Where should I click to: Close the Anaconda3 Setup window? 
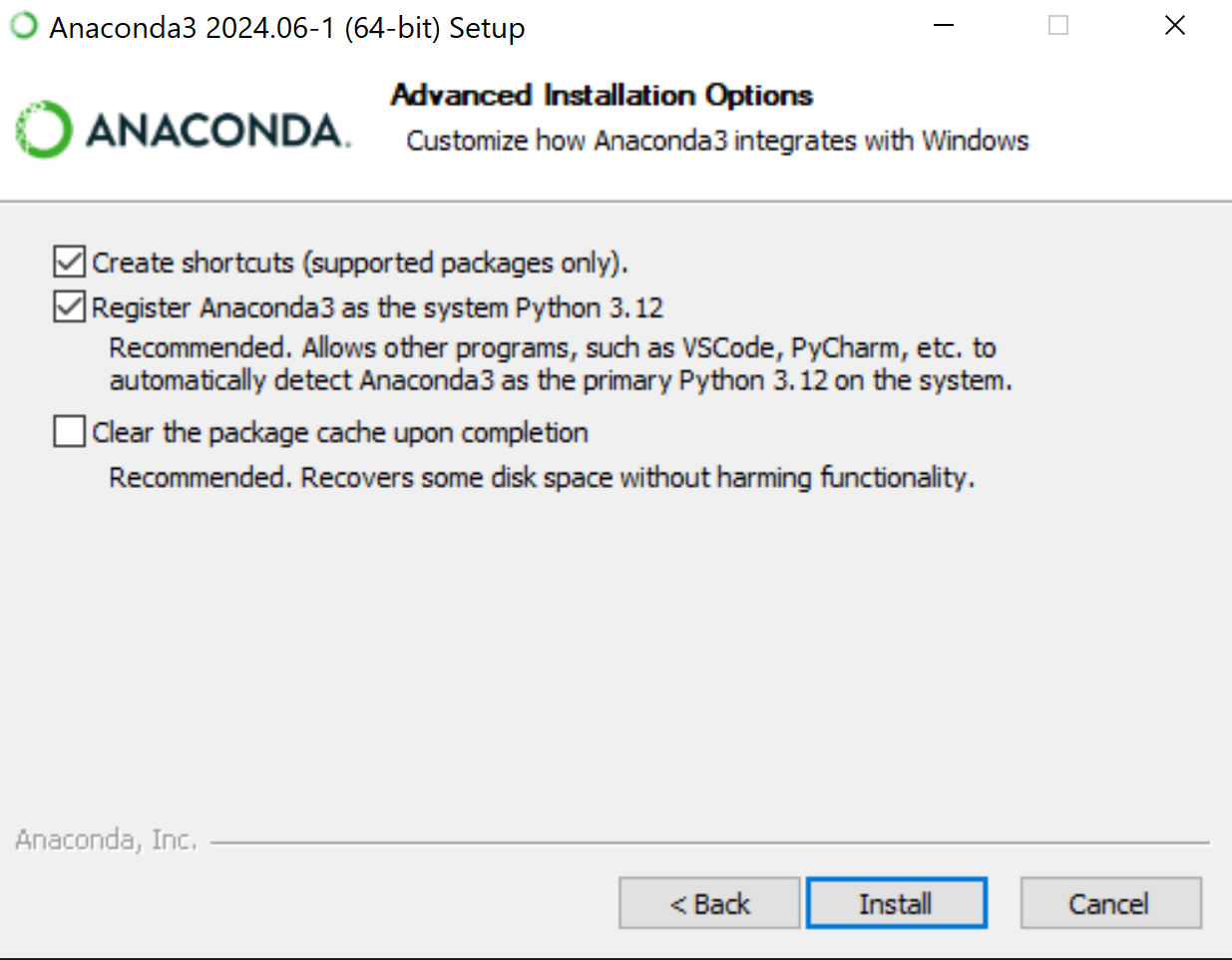pos(1175,26)
